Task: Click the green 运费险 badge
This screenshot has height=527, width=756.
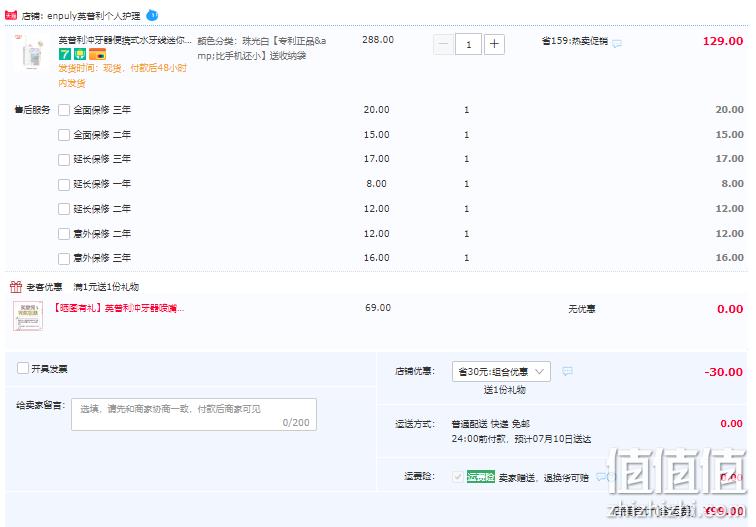Action: point(480,477)
